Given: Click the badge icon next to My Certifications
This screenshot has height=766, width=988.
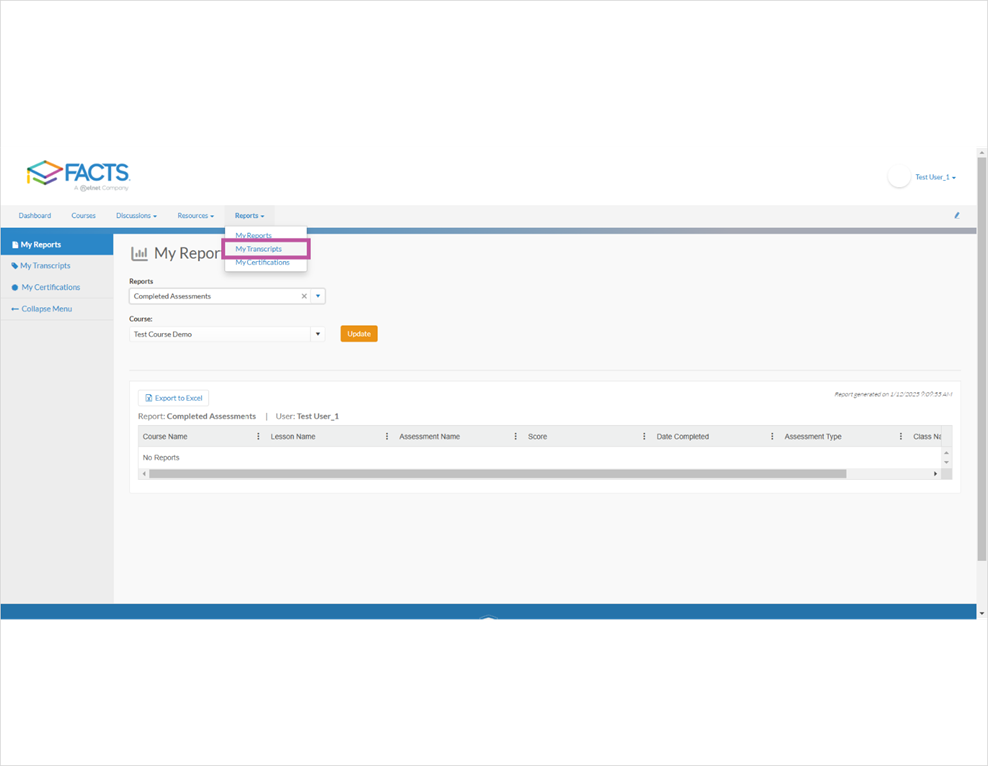Looking at the screenshot, I should 13,287.
